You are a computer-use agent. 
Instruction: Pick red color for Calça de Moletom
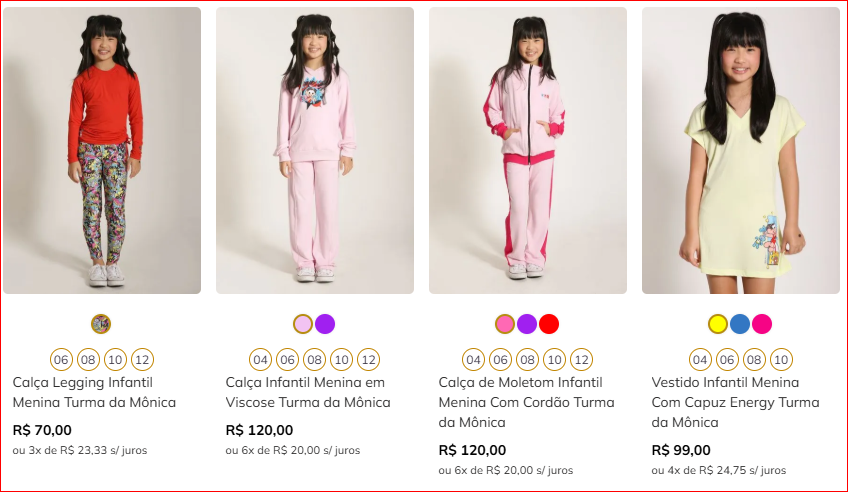click(x=549, y=324)
